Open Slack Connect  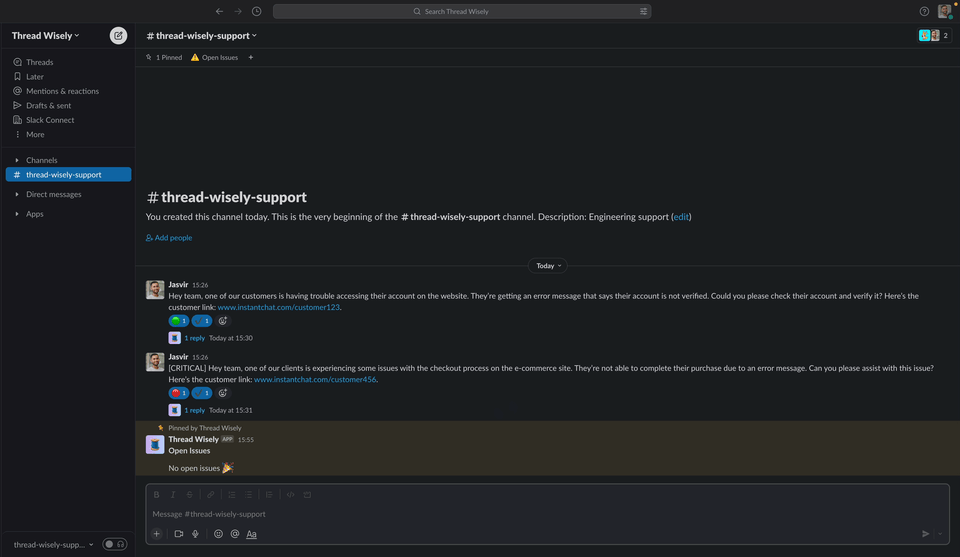coord(50,121)
